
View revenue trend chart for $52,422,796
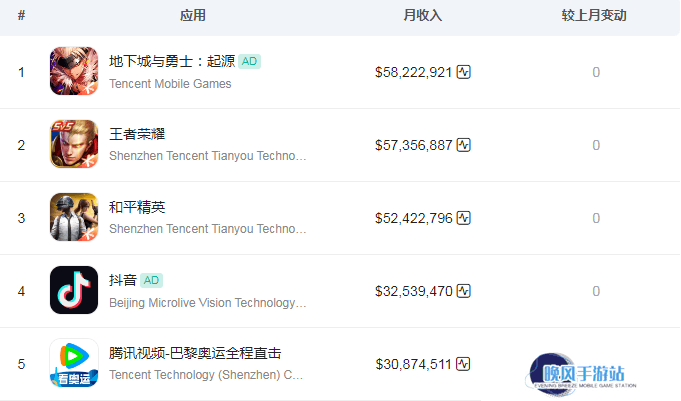pos(463,218)
